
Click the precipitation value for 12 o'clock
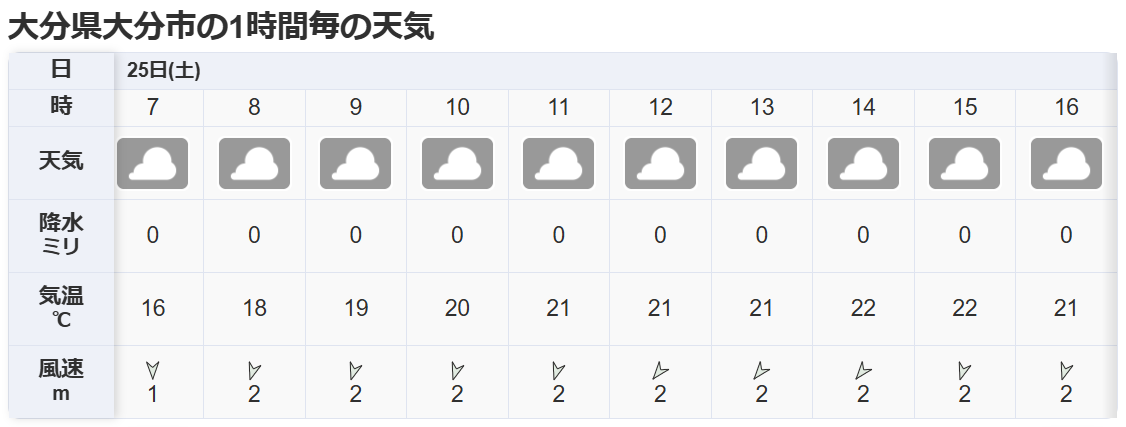pyautogui.click(x=660, y=235)
